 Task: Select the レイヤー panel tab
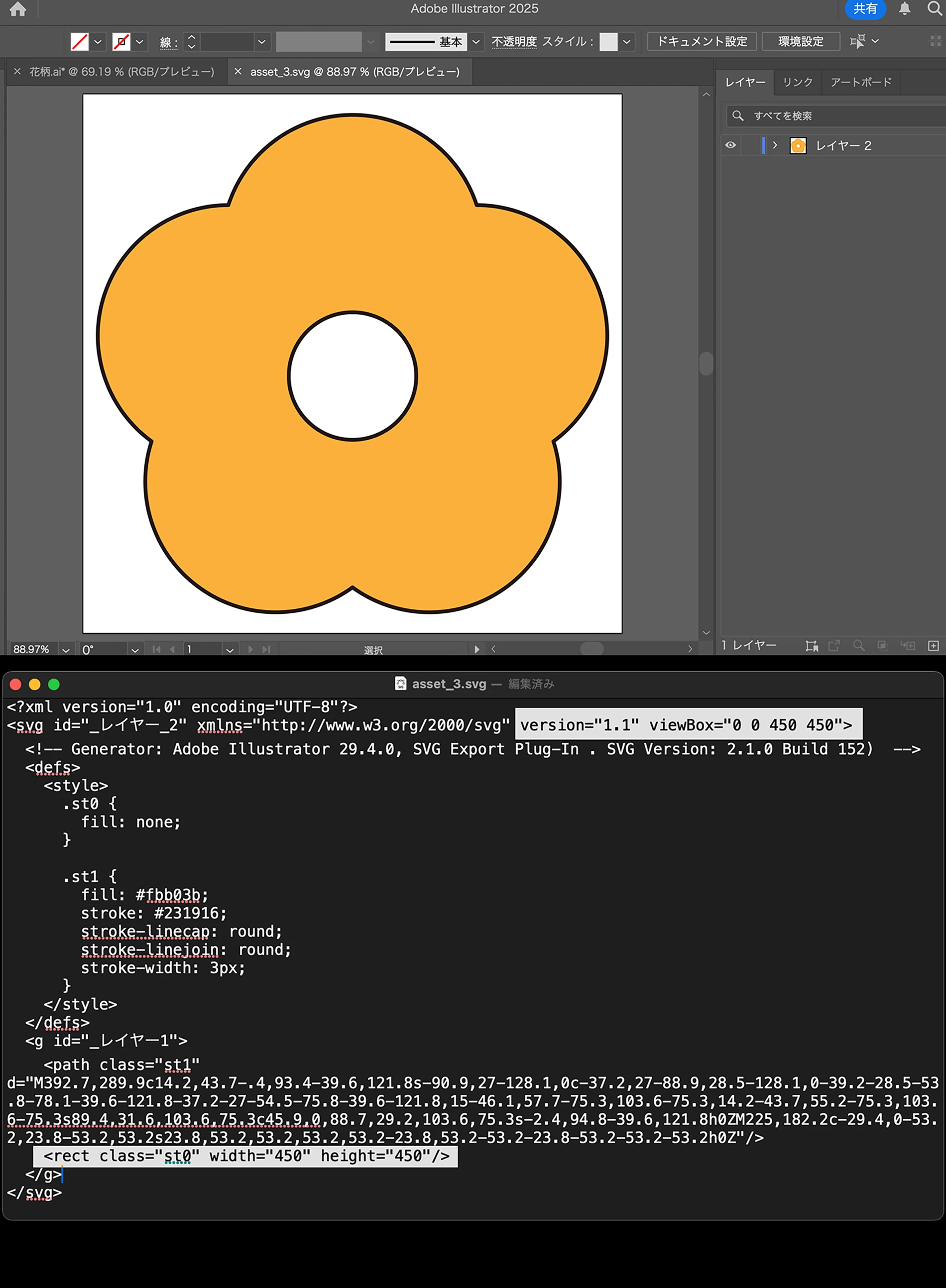pyautogui.click(x=745, y=83)
